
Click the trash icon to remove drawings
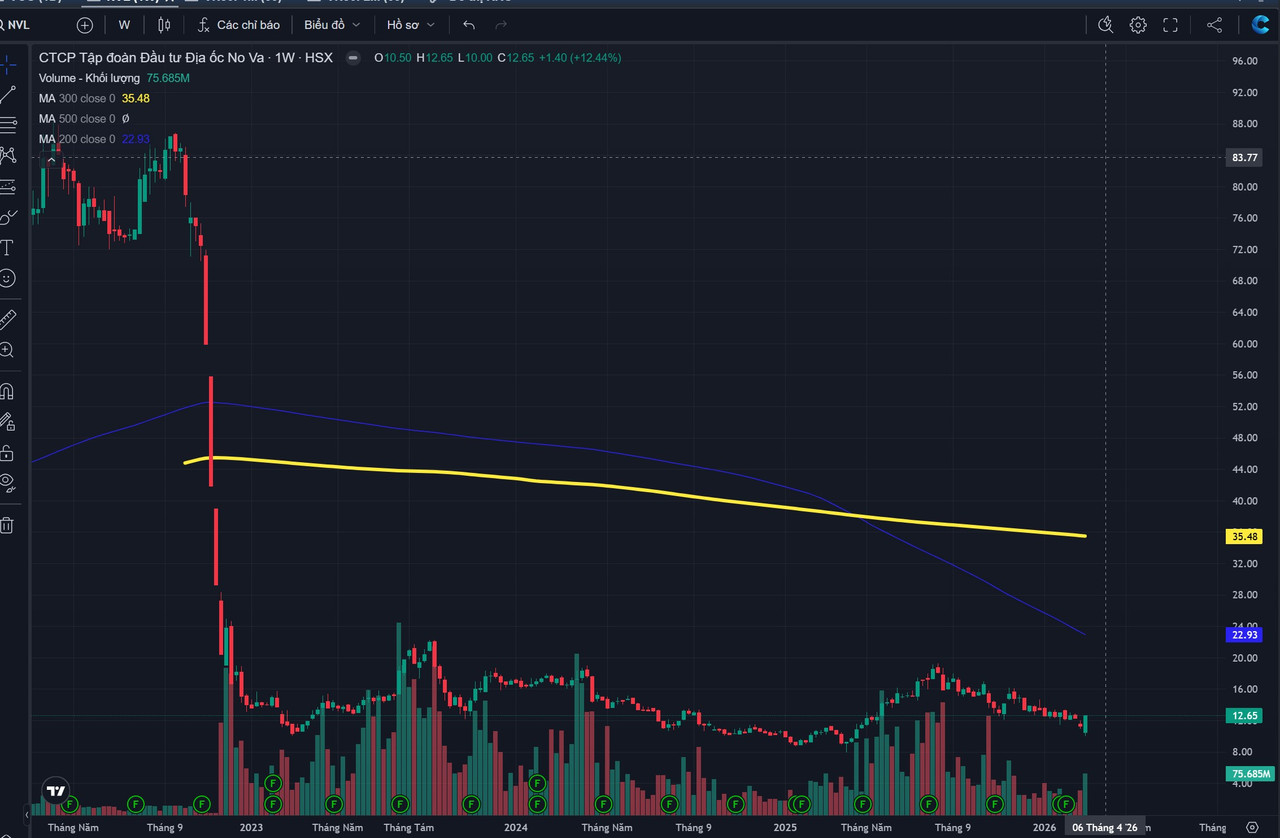tap(8, 524)
